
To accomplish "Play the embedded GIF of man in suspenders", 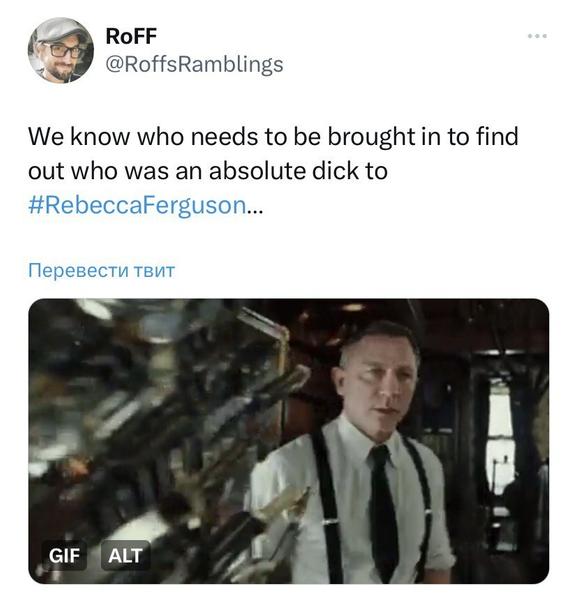I will tap(289, 441).
